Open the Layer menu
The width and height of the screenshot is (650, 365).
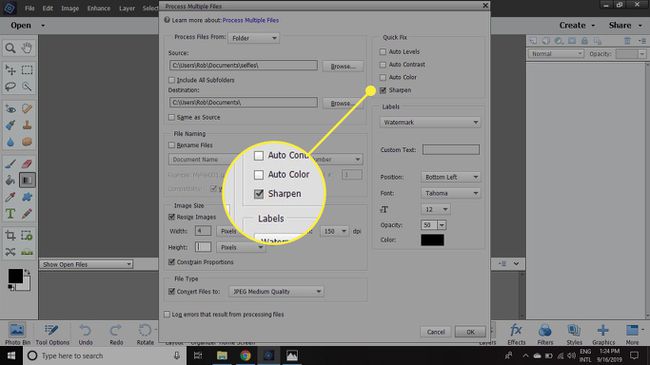tap(127, 8)
